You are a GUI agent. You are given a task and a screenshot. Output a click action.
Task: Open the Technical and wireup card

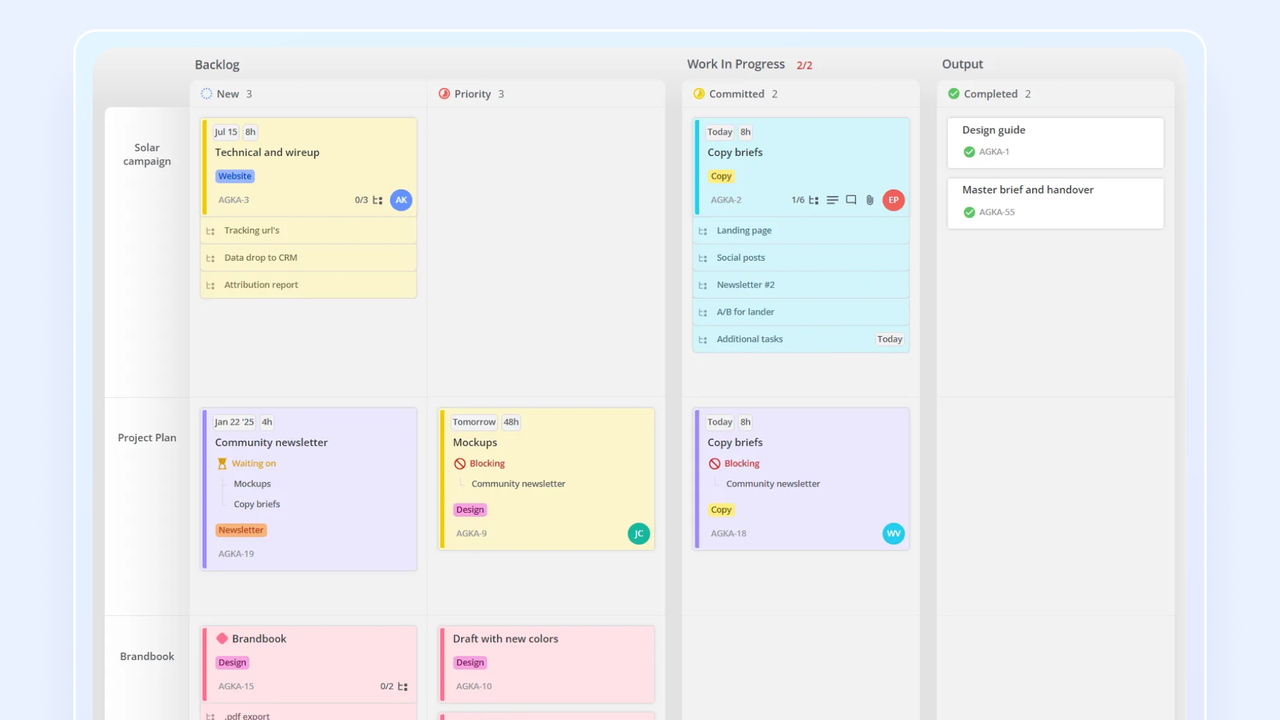309,166
